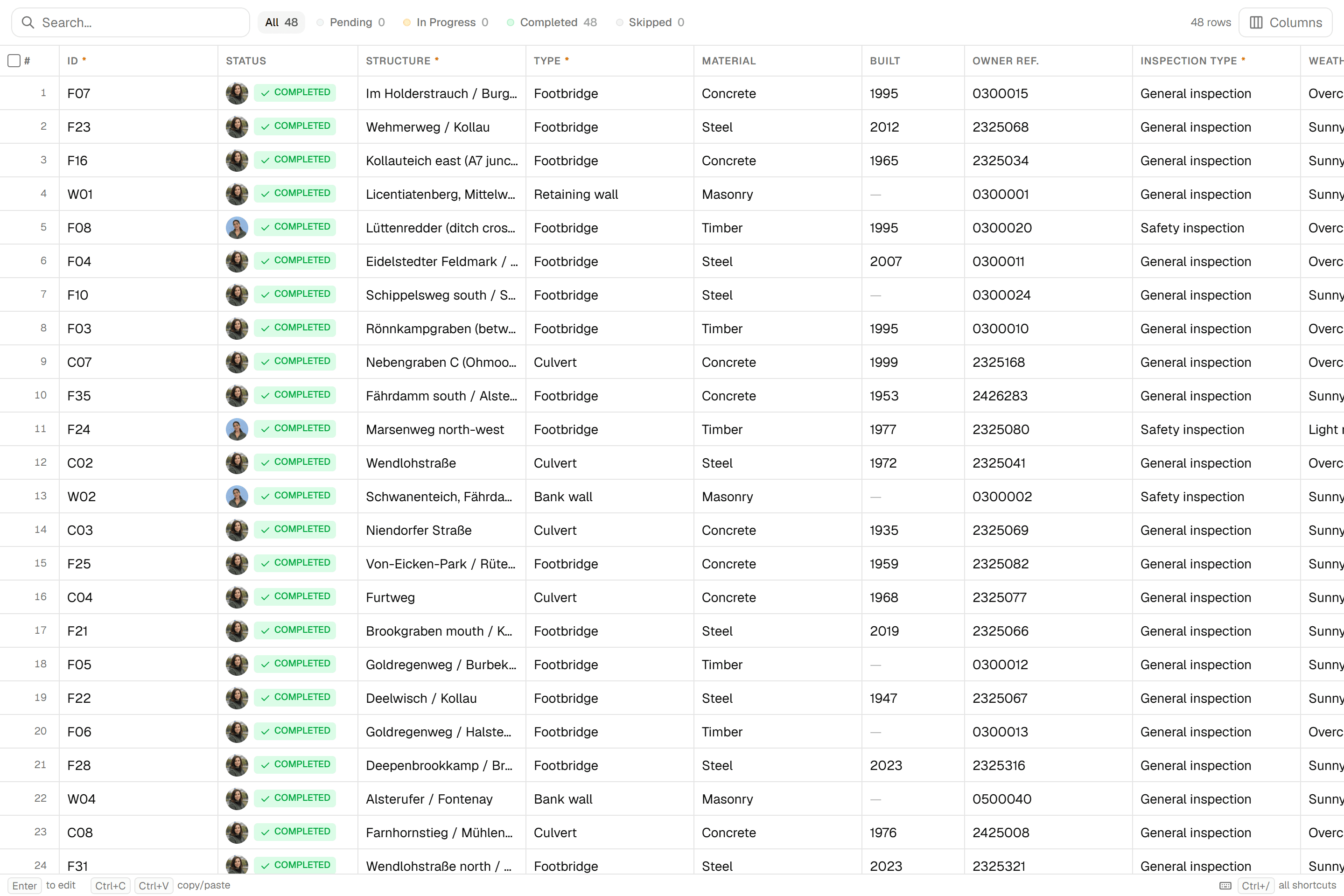The height and width of the screenshot is (896, 1344).
Task: Click assignee avatar in row W02
Action: pos(237,497)
